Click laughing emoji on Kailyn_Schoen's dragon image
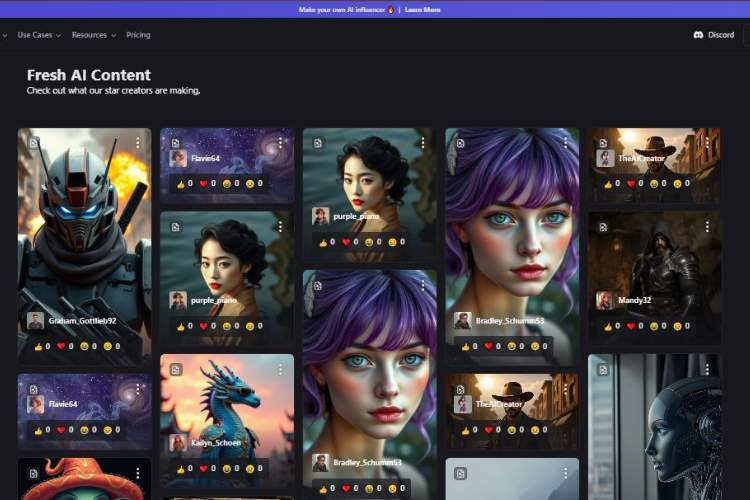 click(x=227, y=467)
